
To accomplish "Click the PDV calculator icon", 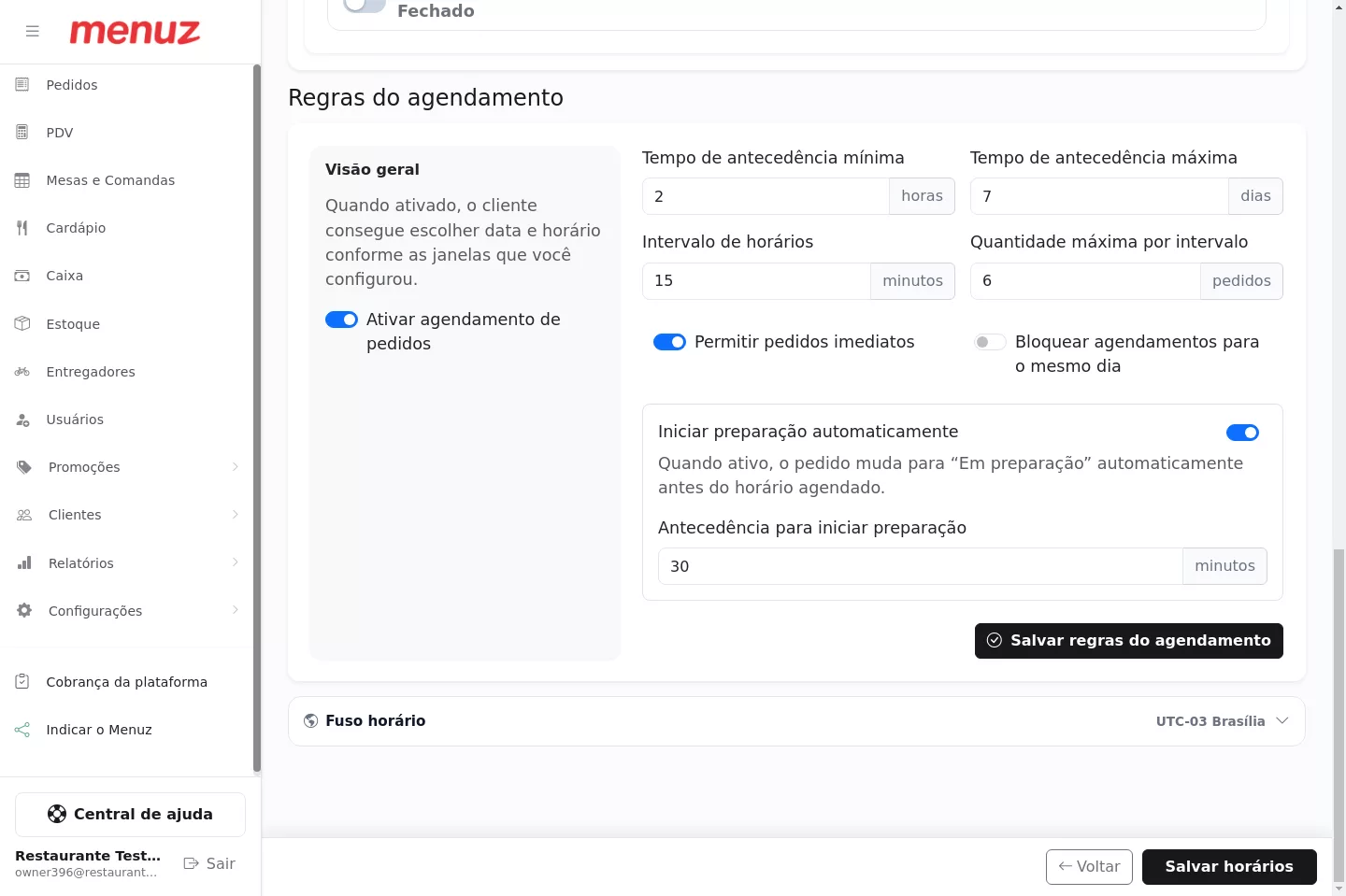I will [22, 133].
